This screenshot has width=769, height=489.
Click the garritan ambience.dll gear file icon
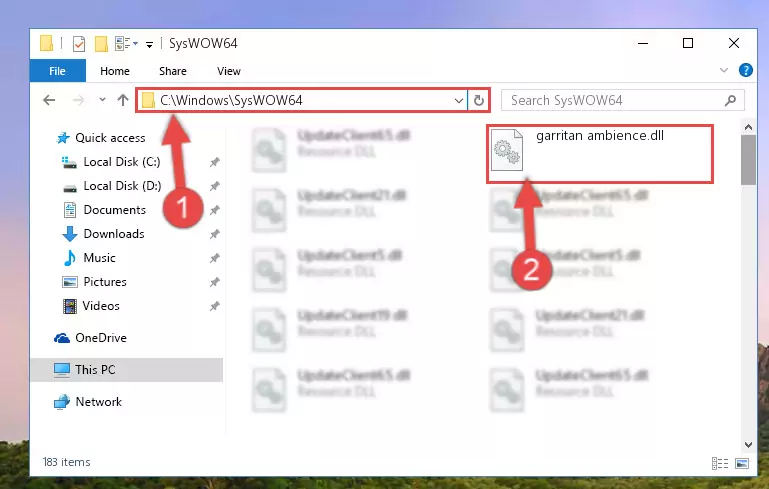[507, 150]
